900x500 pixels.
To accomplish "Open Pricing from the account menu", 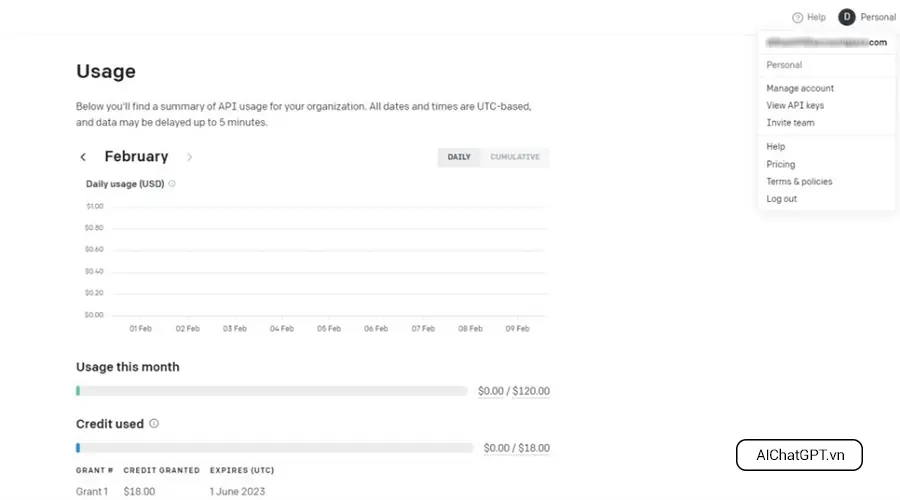I will pyautogui.click(x=781, y=164).
